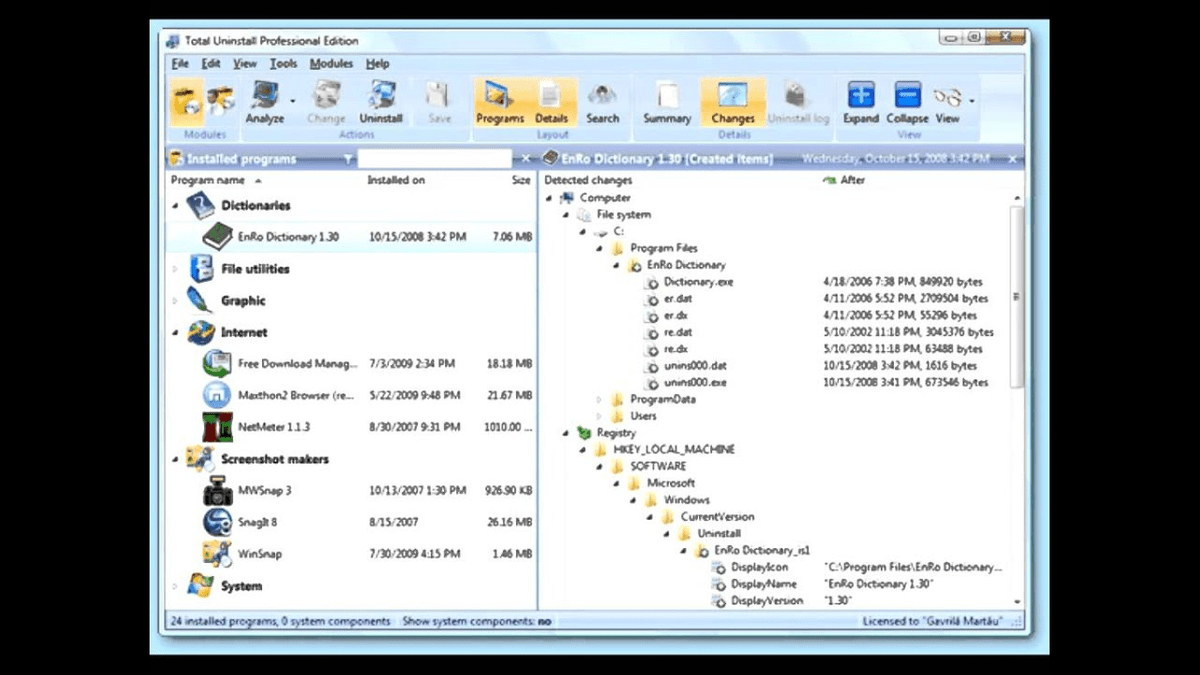
Task: Open the Search tool
Action: [602, 103]
